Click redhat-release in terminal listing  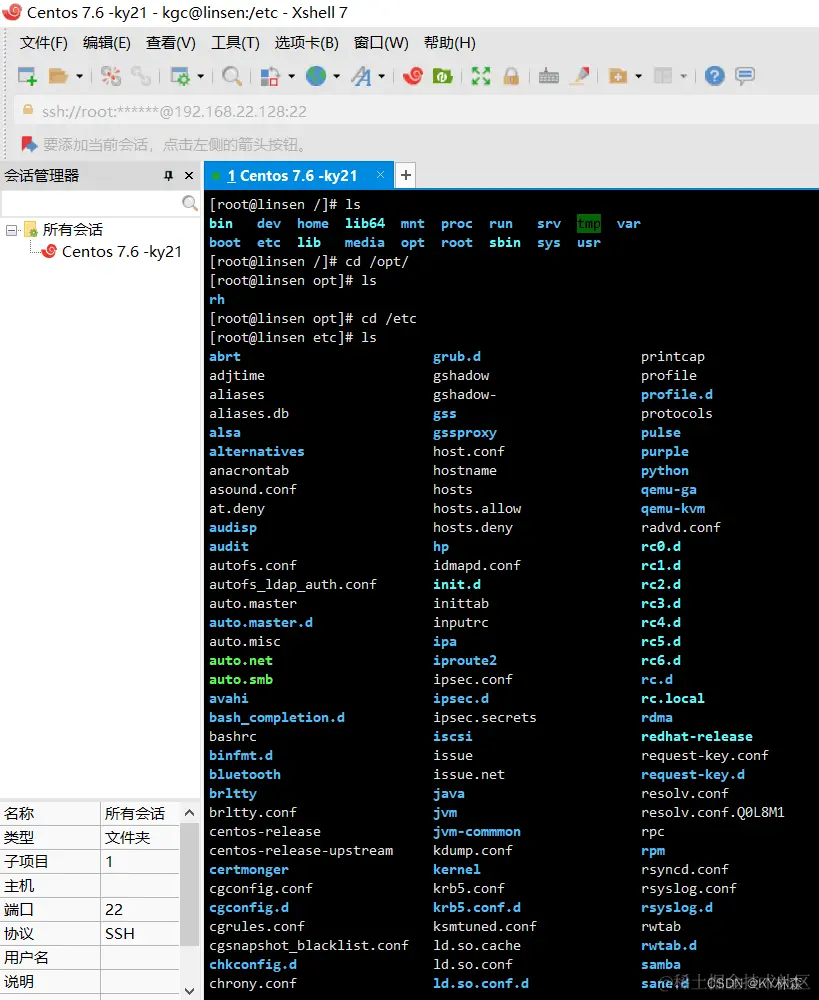pyautogui.click(x=697, y=737)
